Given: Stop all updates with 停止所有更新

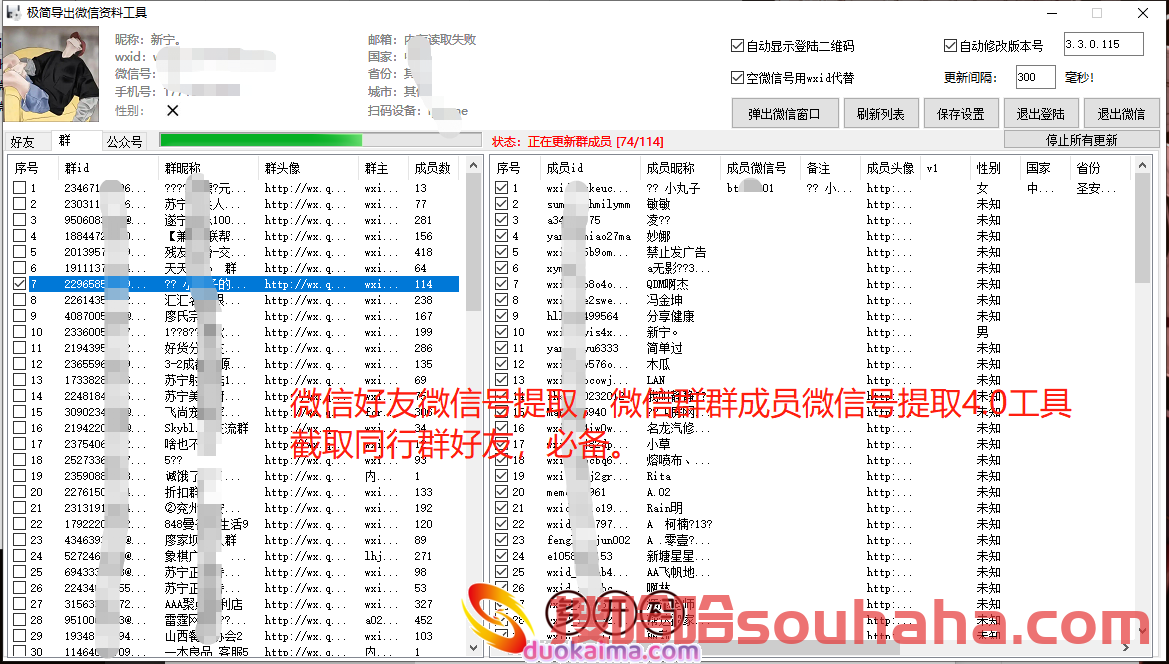Looking at the screenshot, I should (x=1081, y=140).
